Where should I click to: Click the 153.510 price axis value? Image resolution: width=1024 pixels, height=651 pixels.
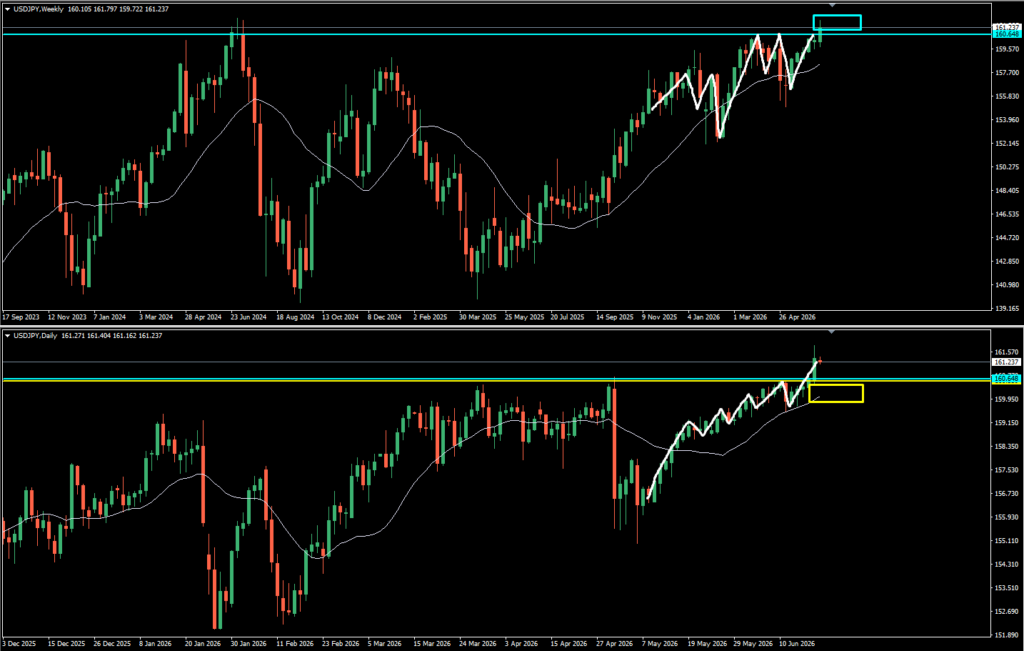pos(1006,588)
